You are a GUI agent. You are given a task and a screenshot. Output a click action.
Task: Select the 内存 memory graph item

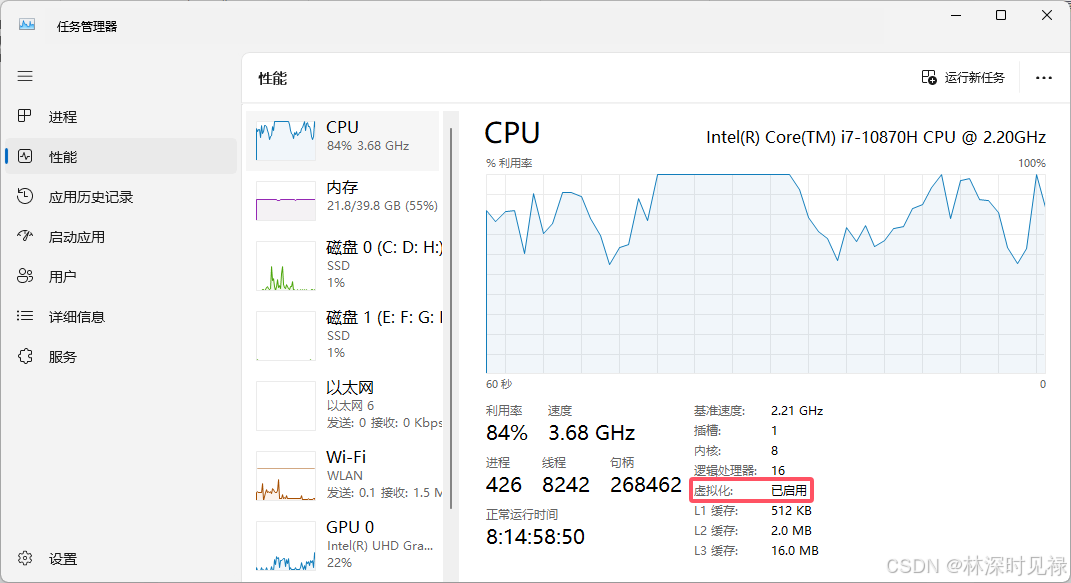[x=343, y=200]
